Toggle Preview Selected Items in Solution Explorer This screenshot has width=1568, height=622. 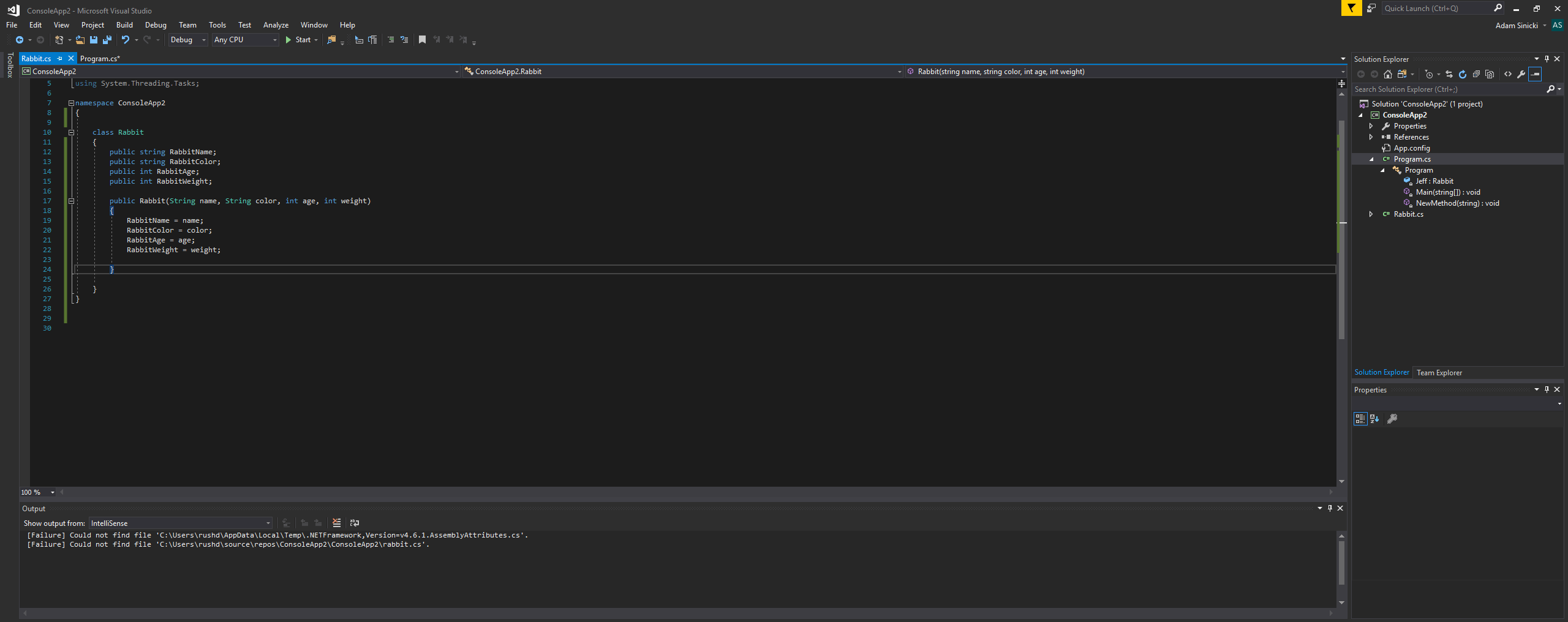tap(1535, 74)
